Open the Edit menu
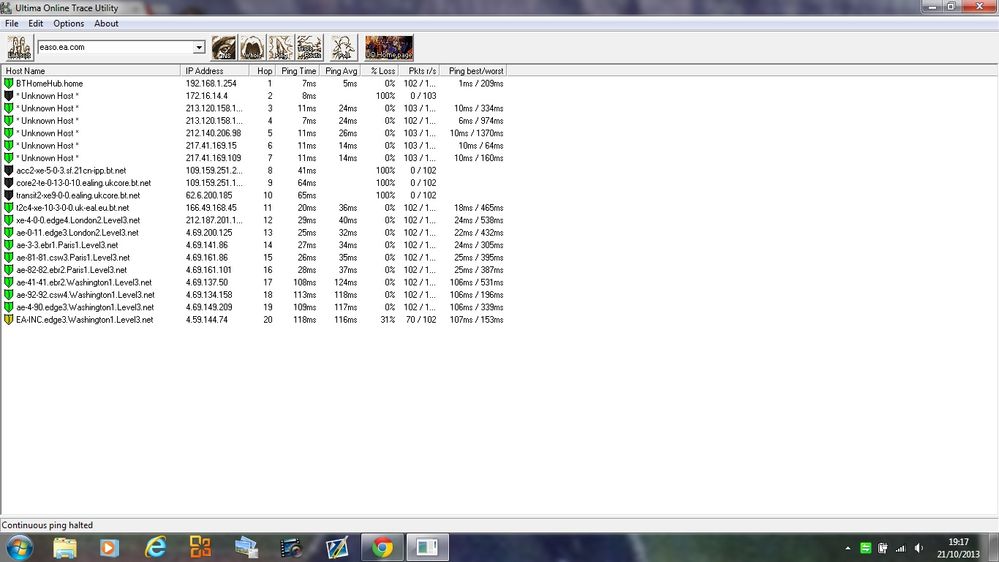This screenshot has width=999, height=562. click(x=36, y=24)
